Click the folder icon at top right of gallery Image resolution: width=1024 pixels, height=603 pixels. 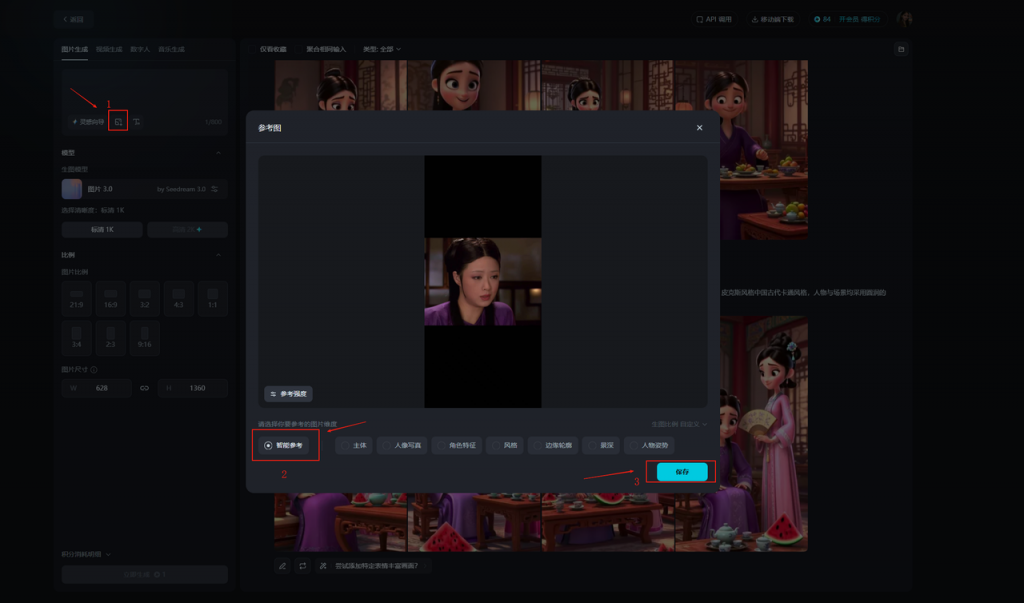[901, 50]
